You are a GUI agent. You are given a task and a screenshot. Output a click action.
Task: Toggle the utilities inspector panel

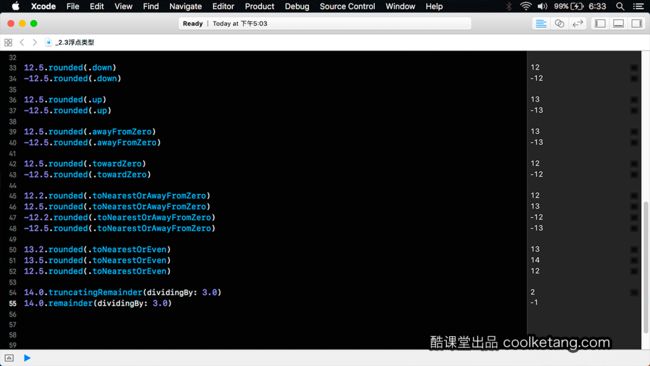(636, 24)
